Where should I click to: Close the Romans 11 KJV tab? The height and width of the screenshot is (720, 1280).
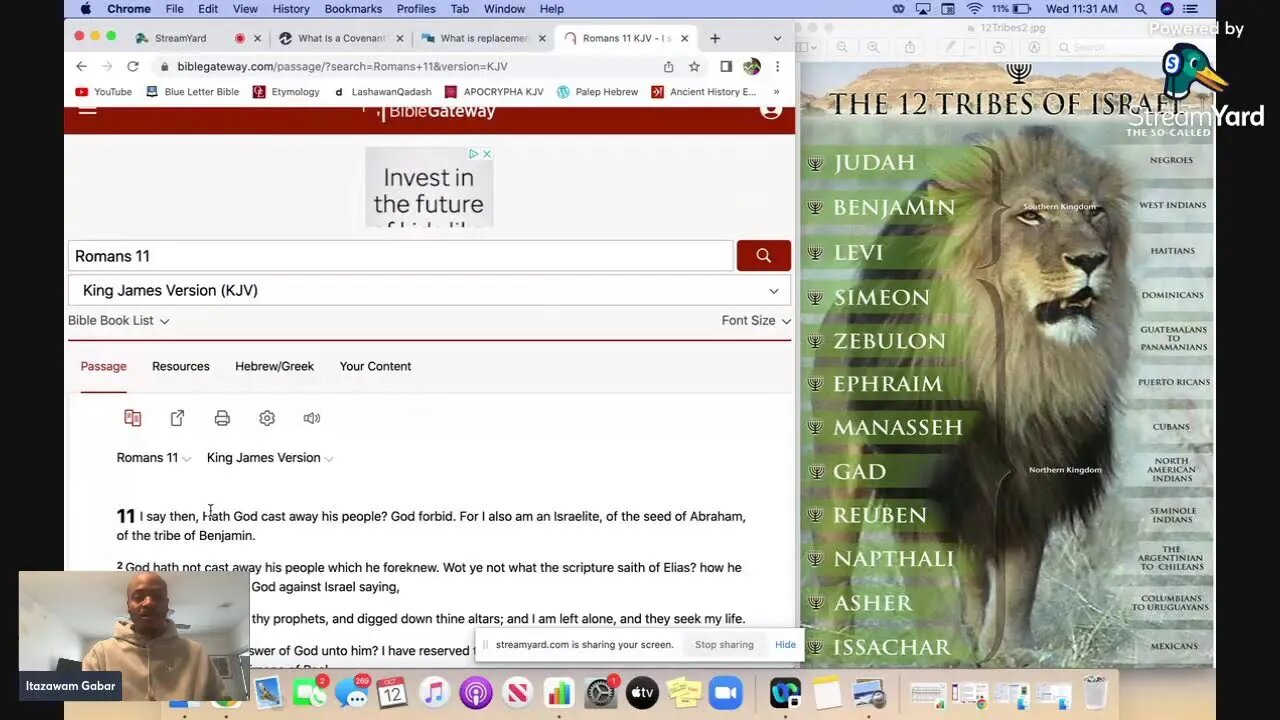point(684,38)
